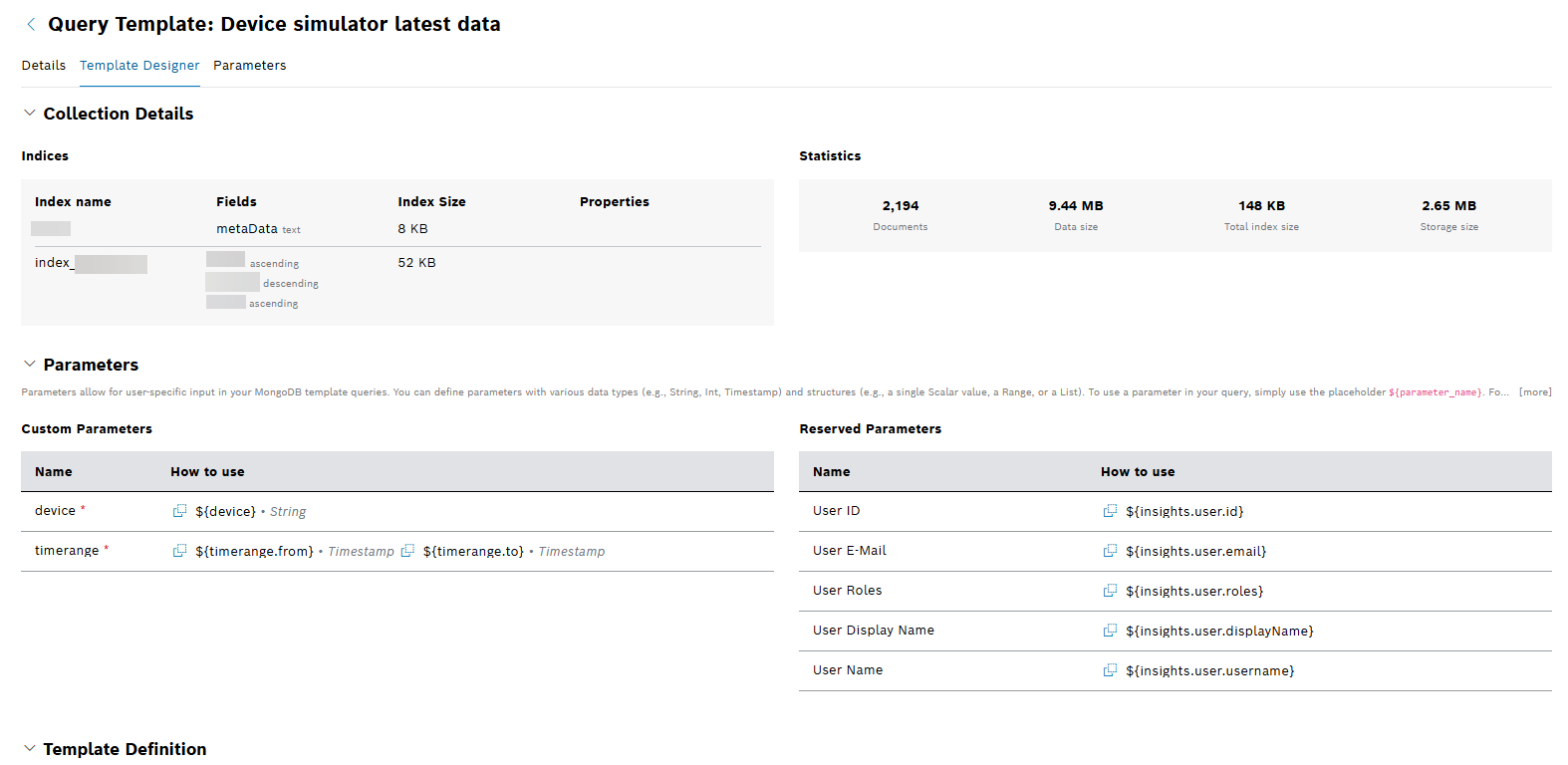This screenshot has width=1568, height=765.
Task: Copy the ${insights.user.displayName} placeholder
Action: pyautogui.click(x=1110, y=631)
